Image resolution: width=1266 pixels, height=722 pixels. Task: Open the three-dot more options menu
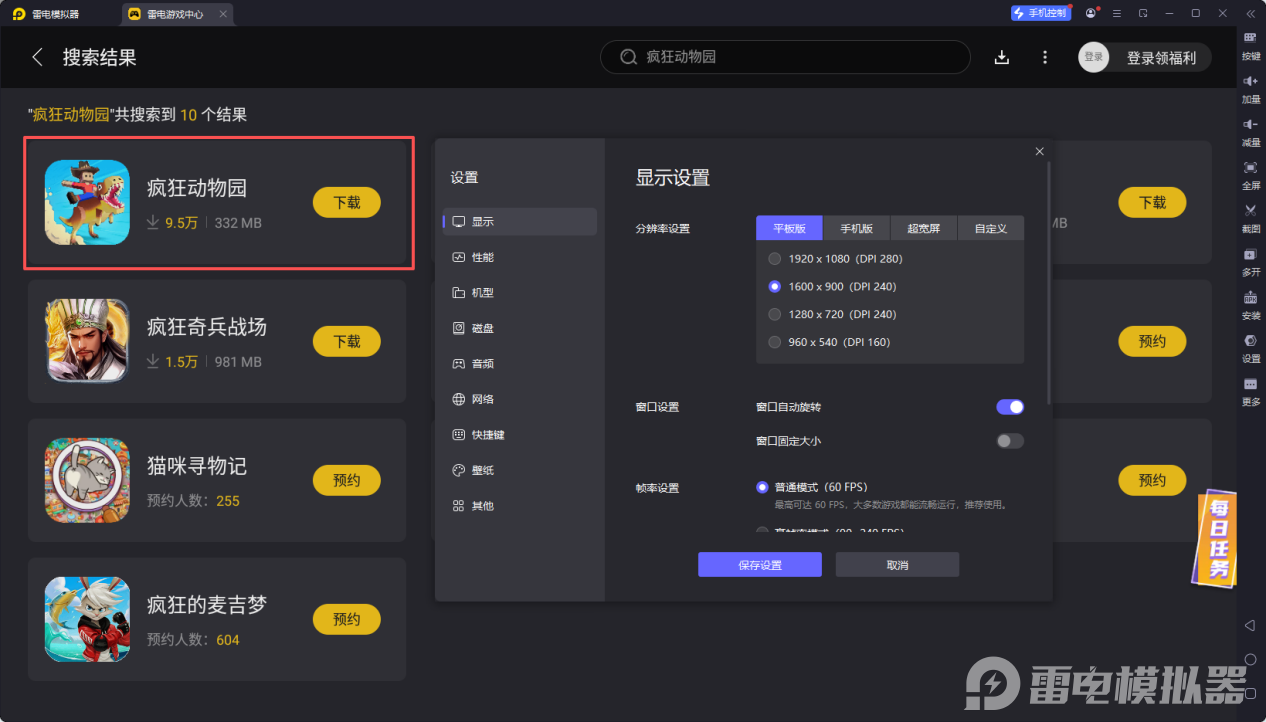1045,57
